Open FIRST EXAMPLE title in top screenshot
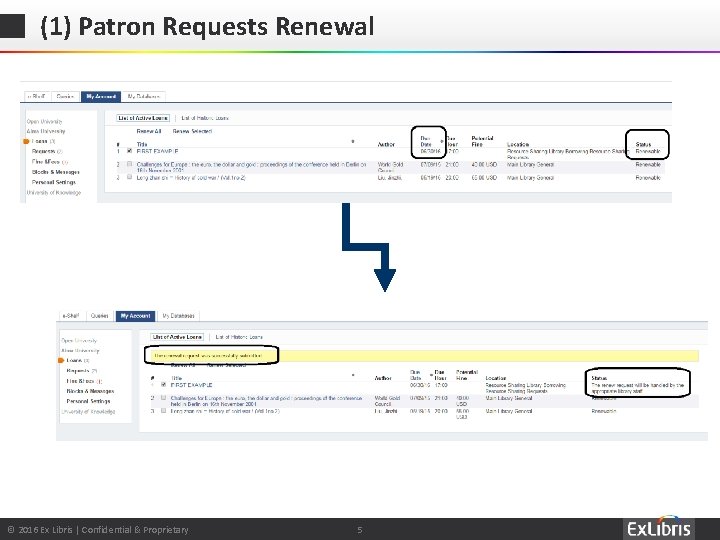 pos(158,151)
